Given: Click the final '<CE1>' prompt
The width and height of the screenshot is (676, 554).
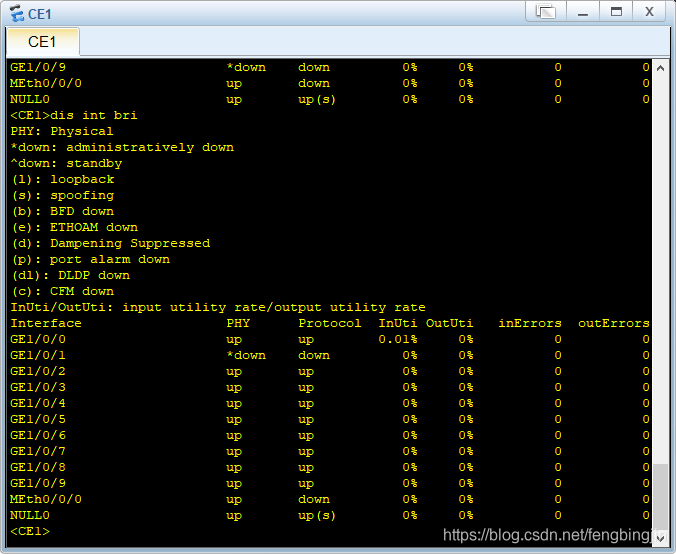Looking at the screenshot, I should click(30, 531).
